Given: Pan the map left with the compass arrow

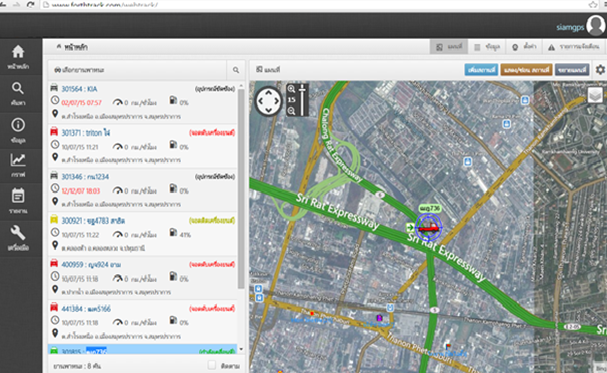Looking at the screenshot, I should tap(261, 101).
